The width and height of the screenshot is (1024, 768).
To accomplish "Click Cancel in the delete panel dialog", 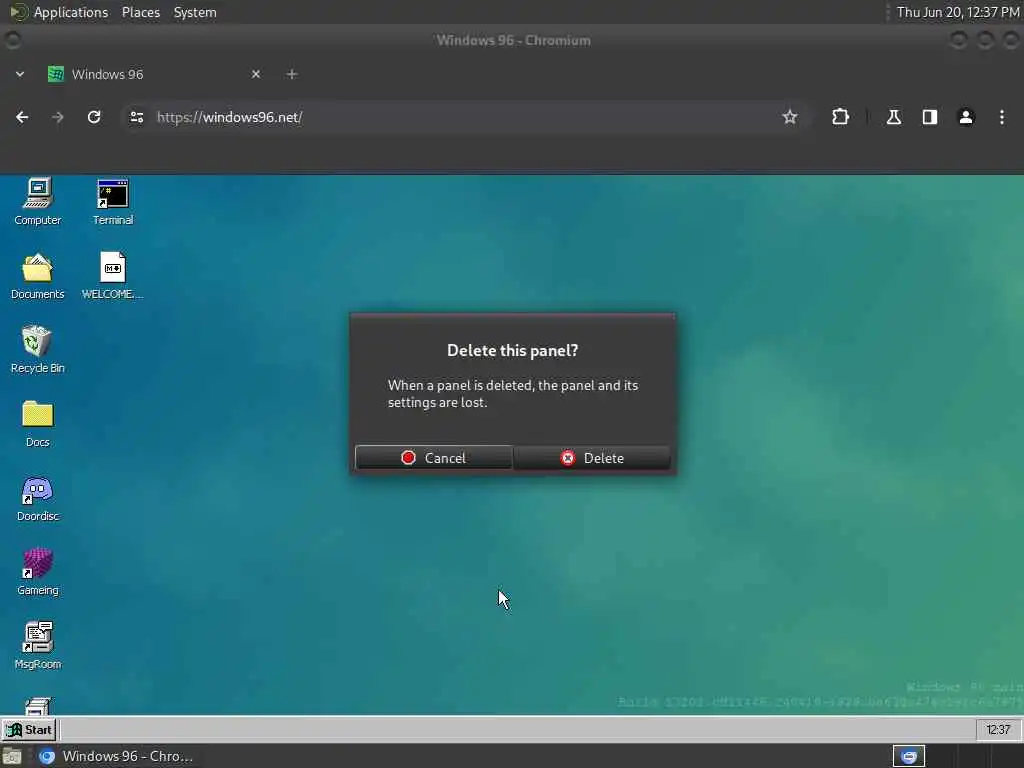I will click(x=434, y=458).
